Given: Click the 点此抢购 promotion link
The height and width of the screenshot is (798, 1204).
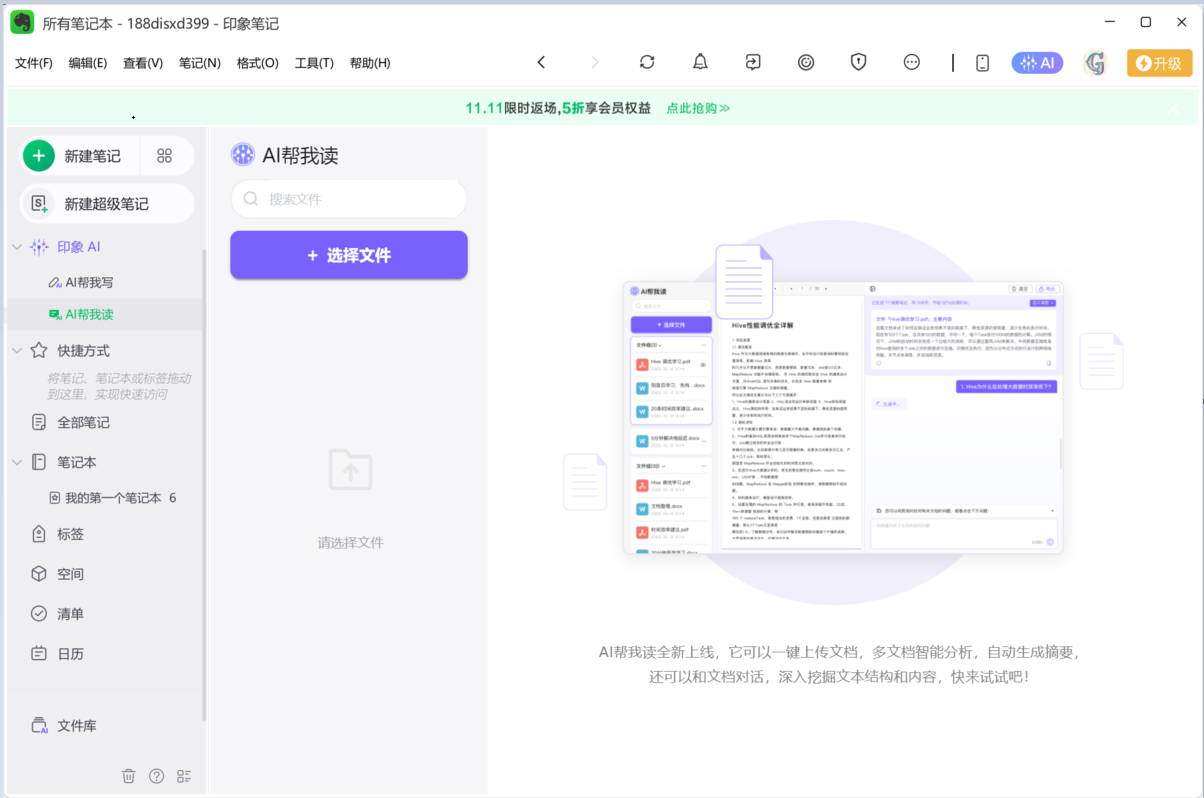Looking at the screenshot, I should [x=698, y=108].
